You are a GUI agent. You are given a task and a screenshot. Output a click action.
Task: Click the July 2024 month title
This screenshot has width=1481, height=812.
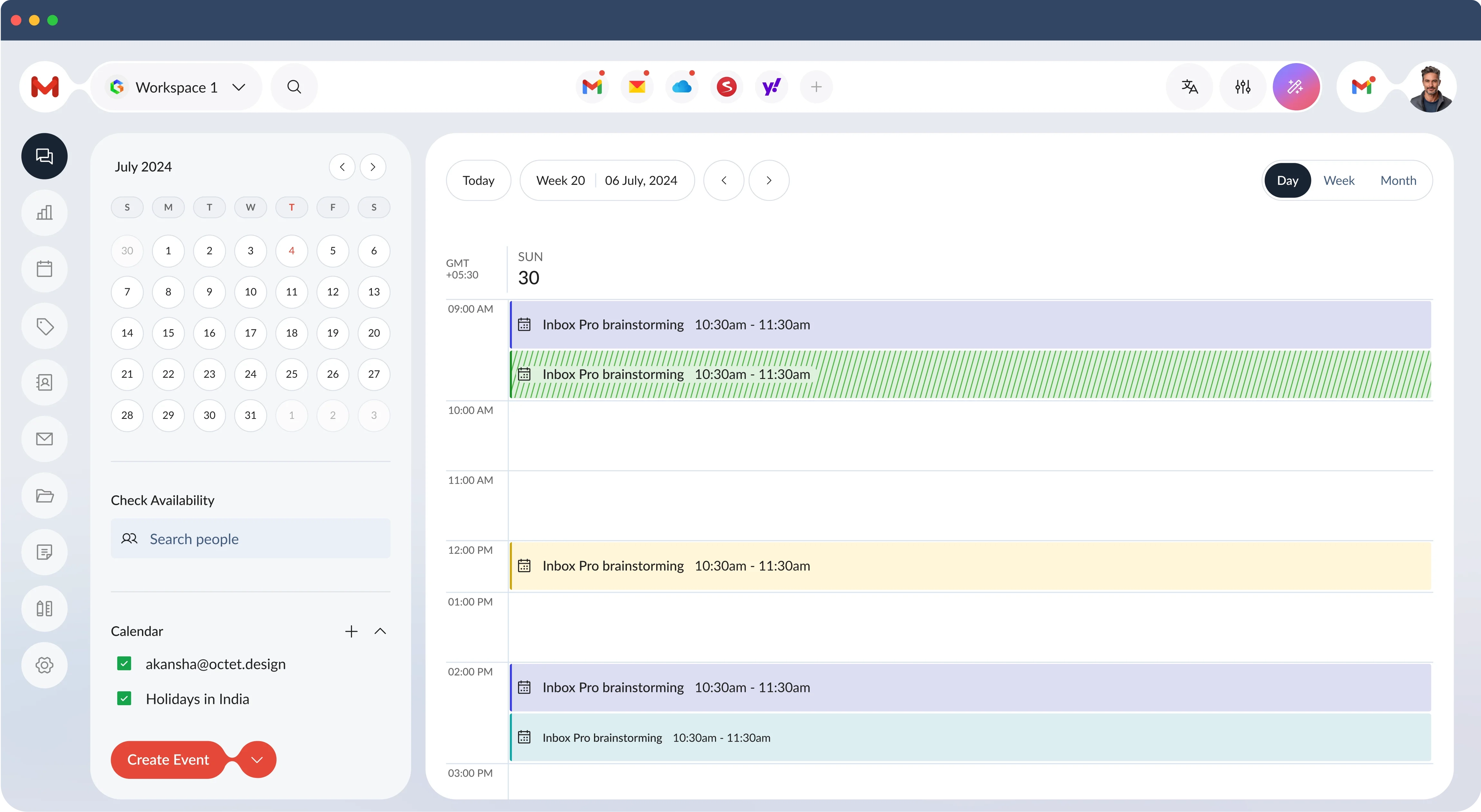click(x=143, y=167)
